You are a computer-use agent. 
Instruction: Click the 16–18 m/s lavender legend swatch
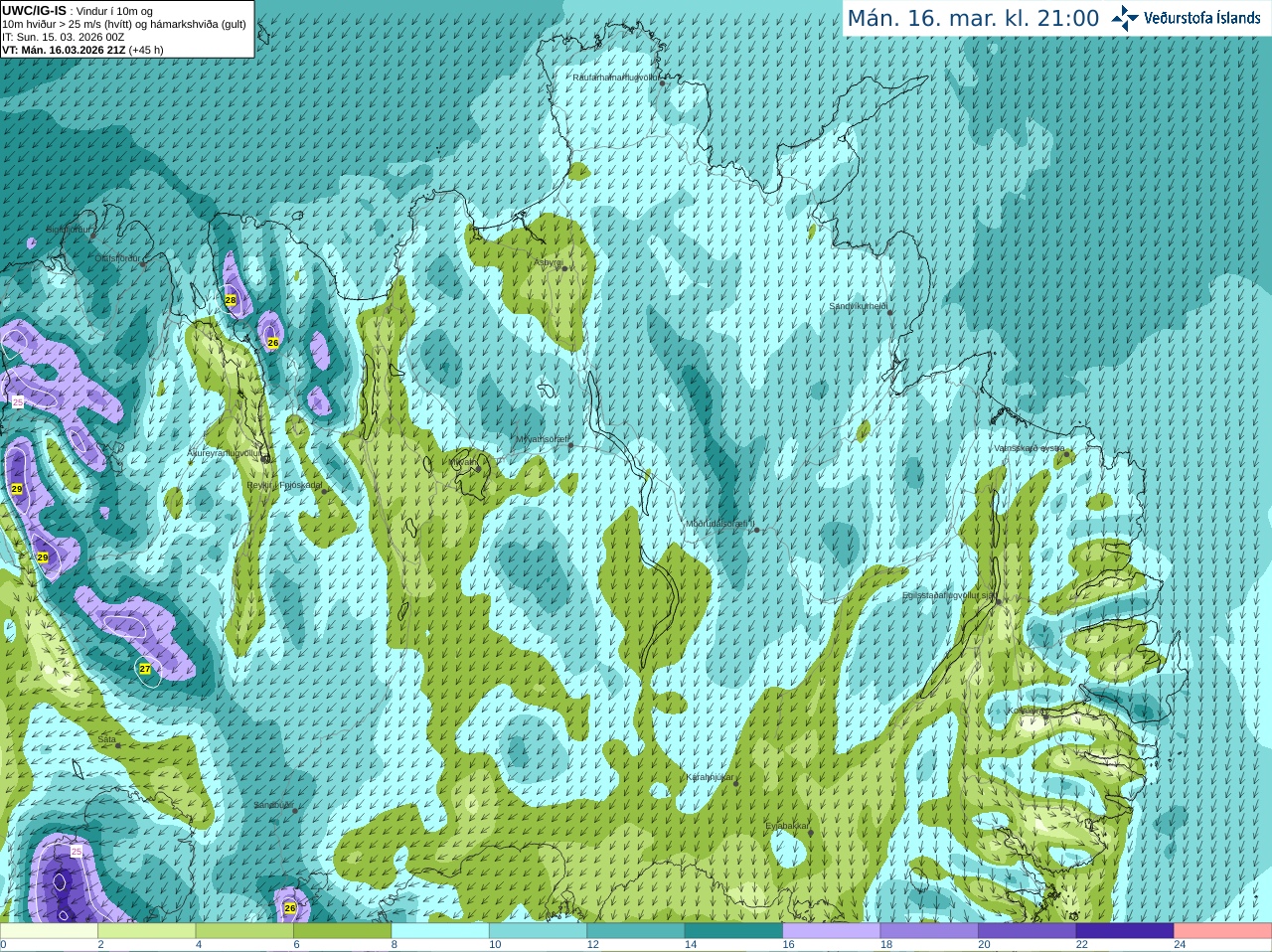click(x=832, y=931)
